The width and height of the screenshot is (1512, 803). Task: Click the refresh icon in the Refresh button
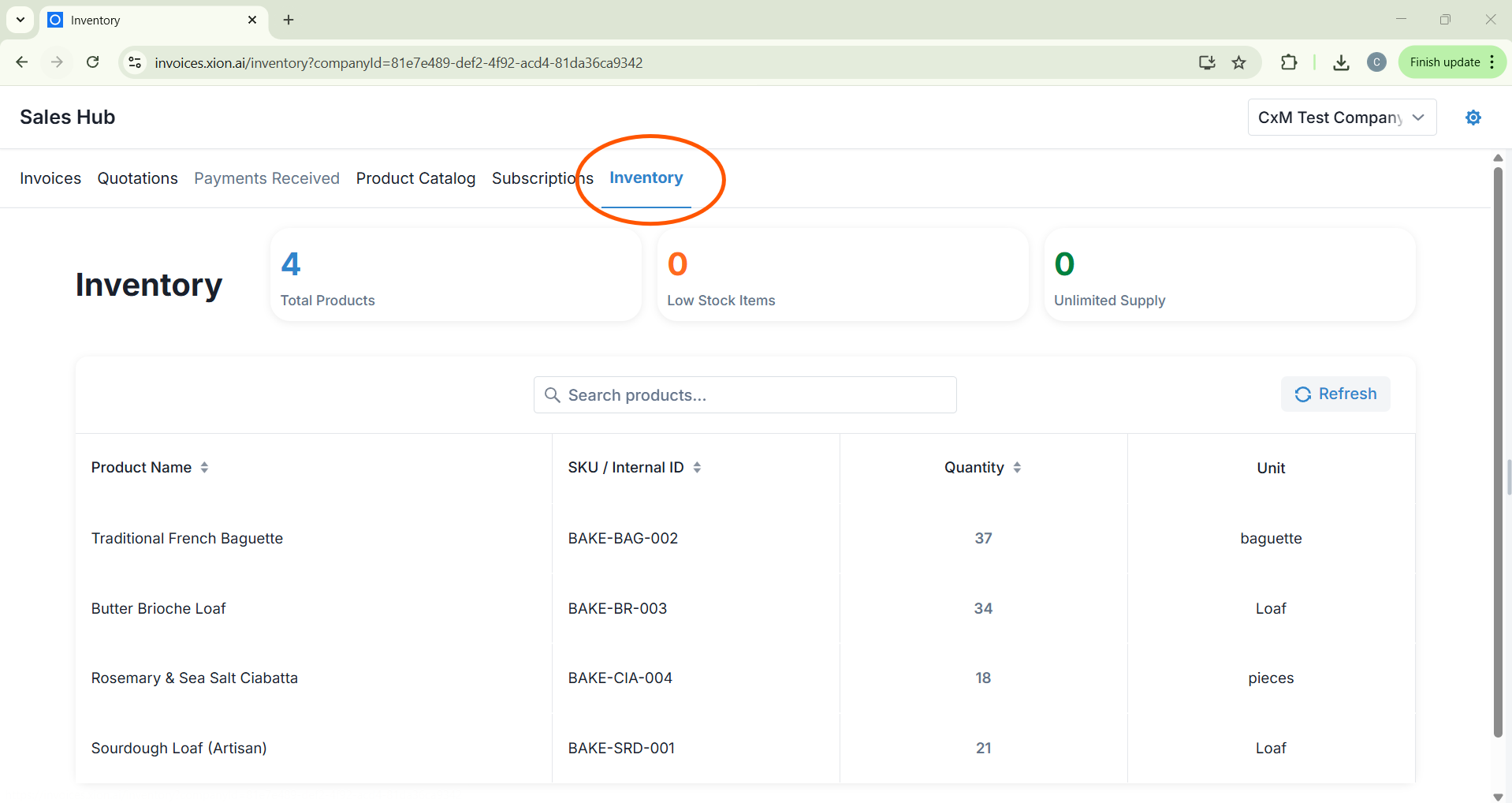coord(1302,394)
